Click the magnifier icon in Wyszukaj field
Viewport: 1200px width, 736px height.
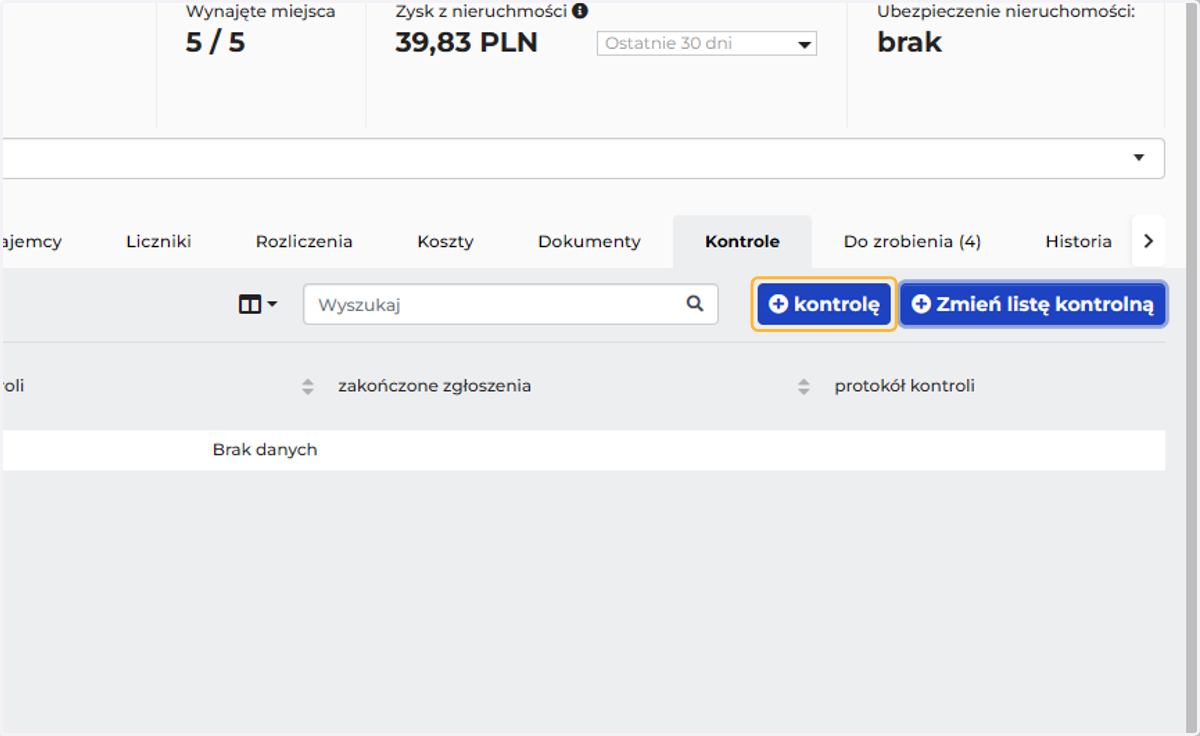[695, 304]
